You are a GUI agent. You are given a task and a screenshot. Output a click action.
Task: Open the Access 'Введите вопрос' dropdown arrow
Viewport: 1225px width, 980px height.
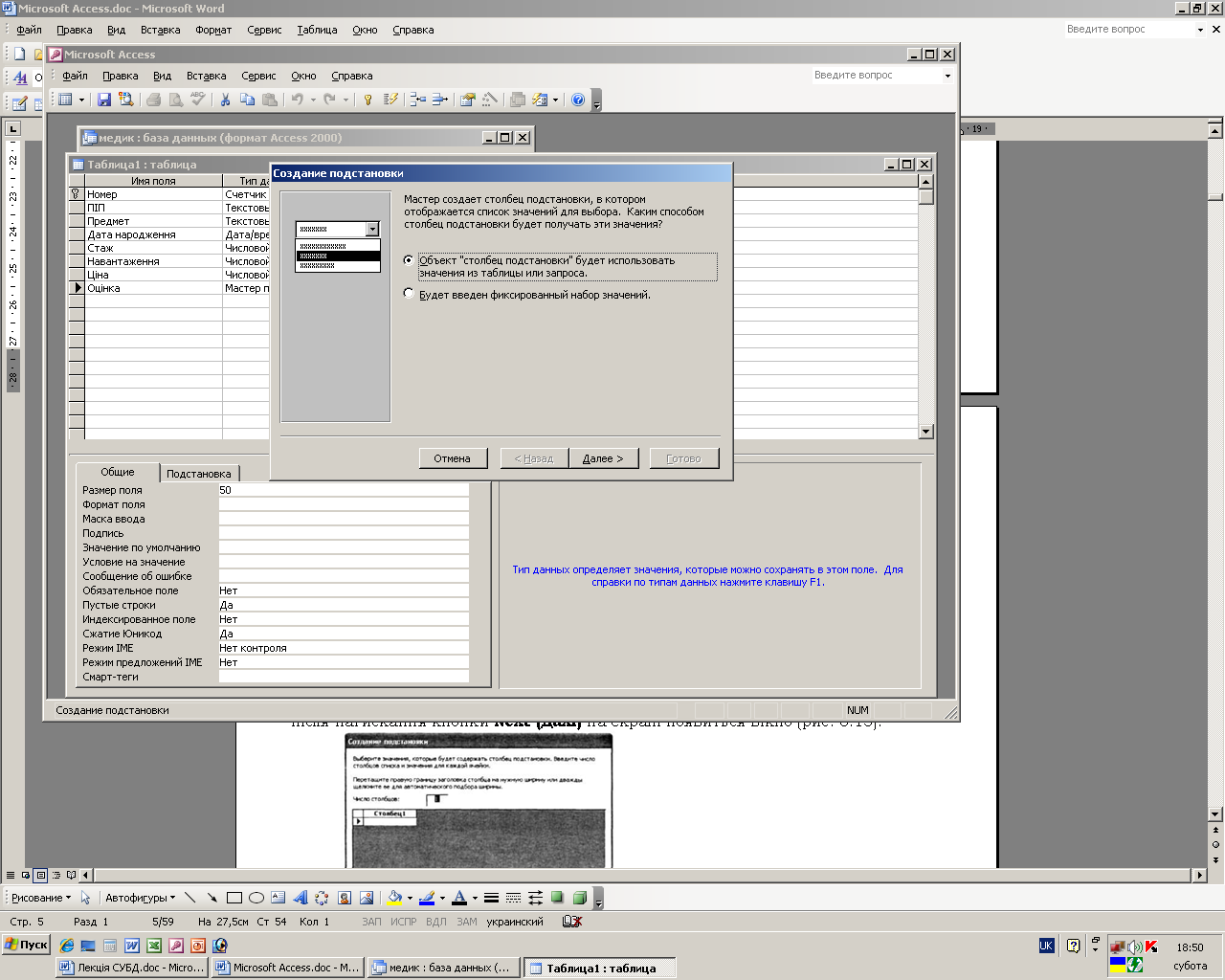(x=947, y=76)
